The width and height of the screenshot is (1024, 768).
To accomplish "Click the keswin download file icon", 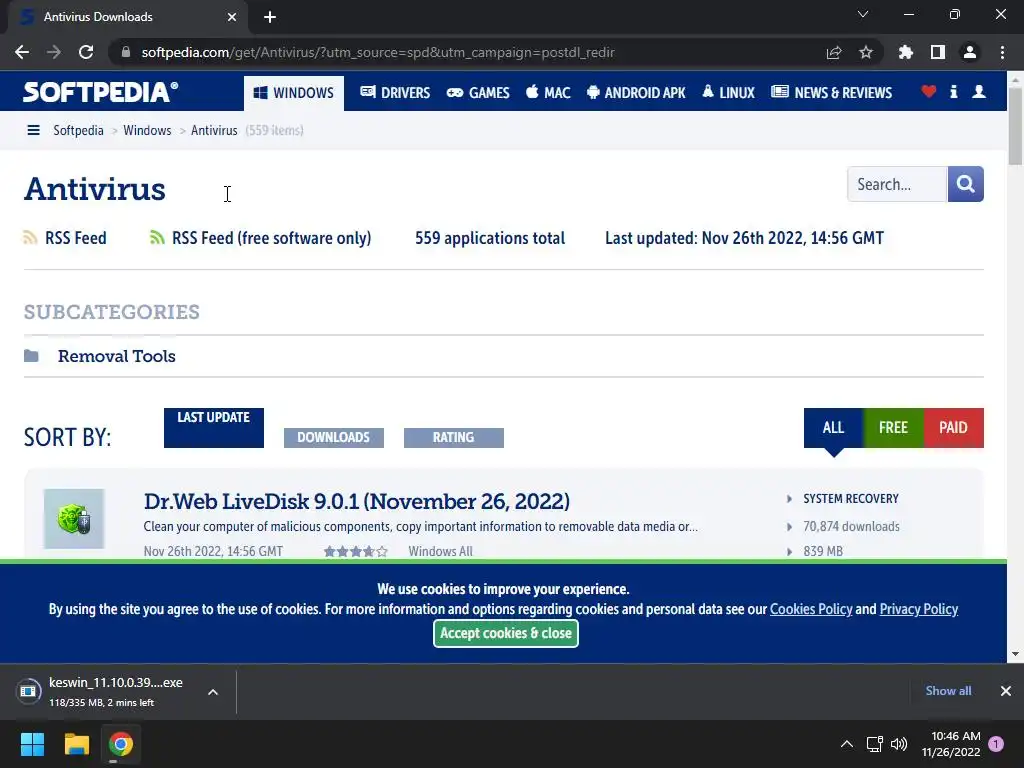I will pos(29,692).
